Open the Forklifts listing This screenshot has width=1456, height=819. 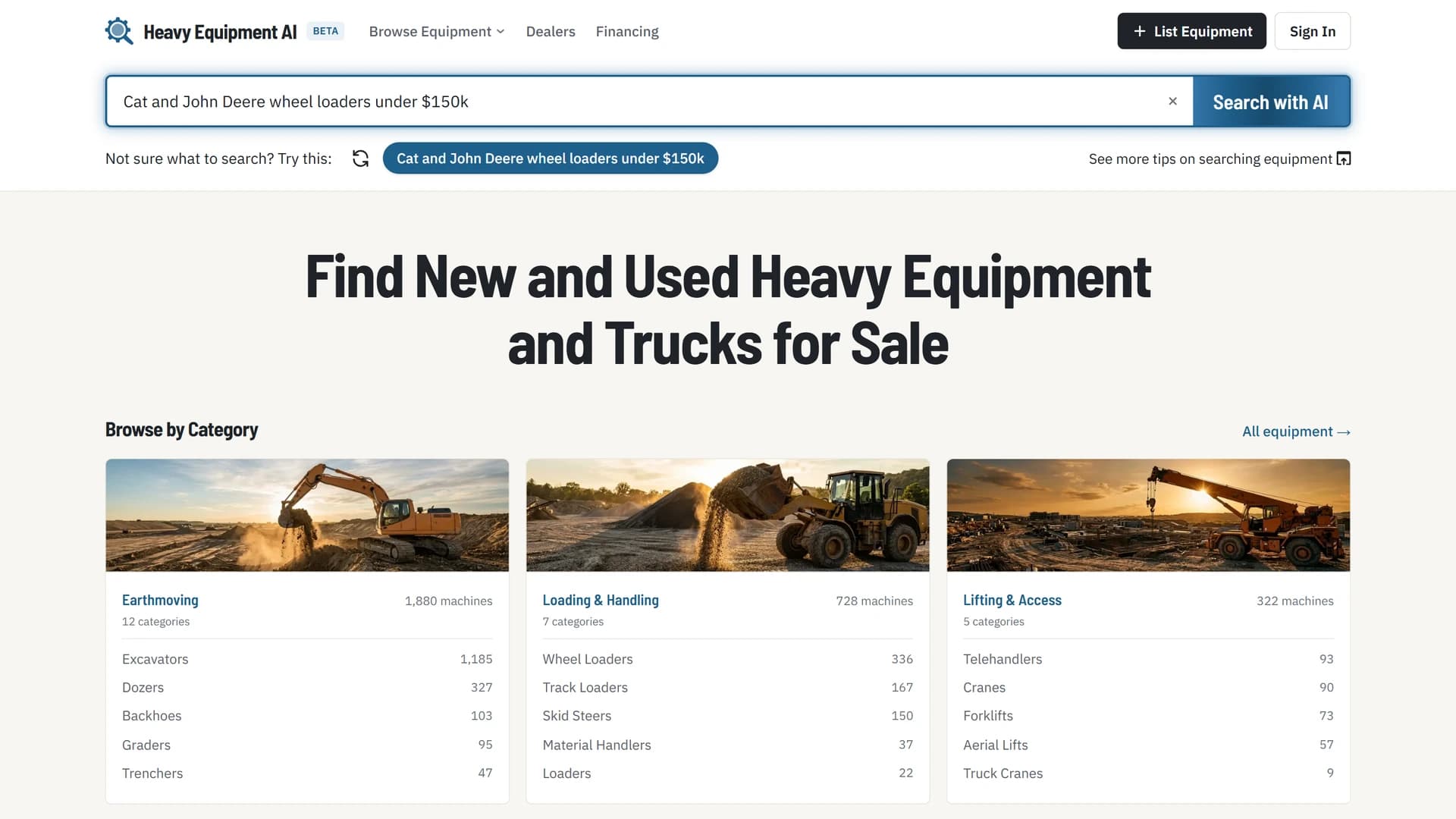[1148, 715]
